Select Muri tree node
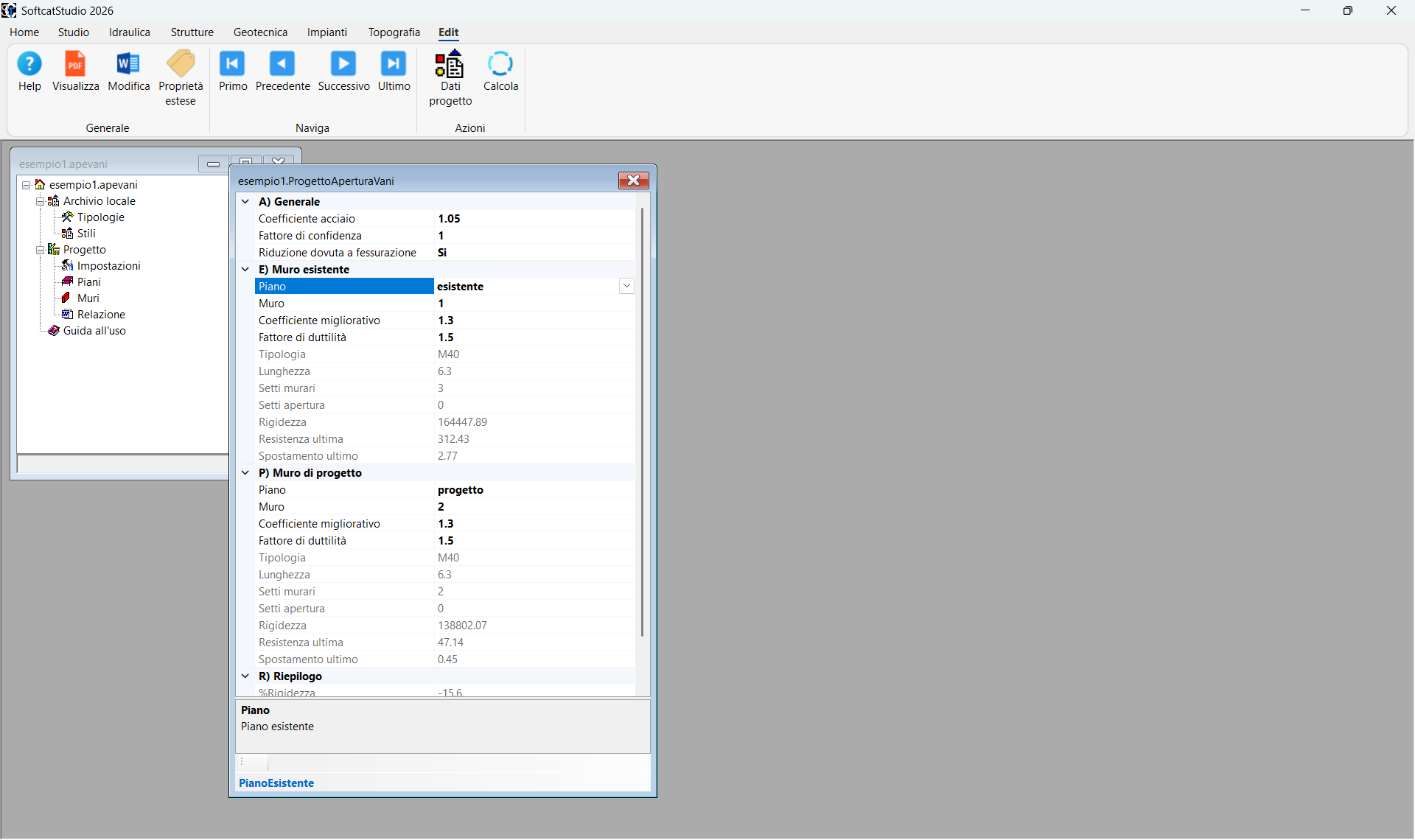Image resolution: width=1415 pixels, height=840 pixels. coord(88,298)
